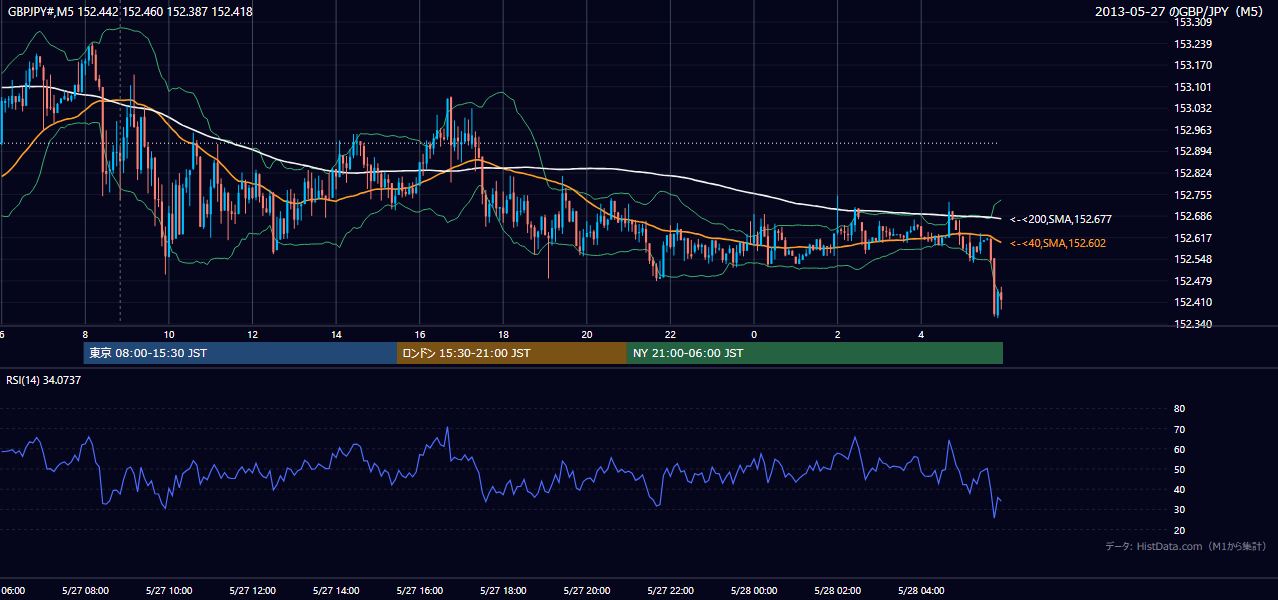Click the 5/28 00:00 time axis label

click(x=754, y=591)
